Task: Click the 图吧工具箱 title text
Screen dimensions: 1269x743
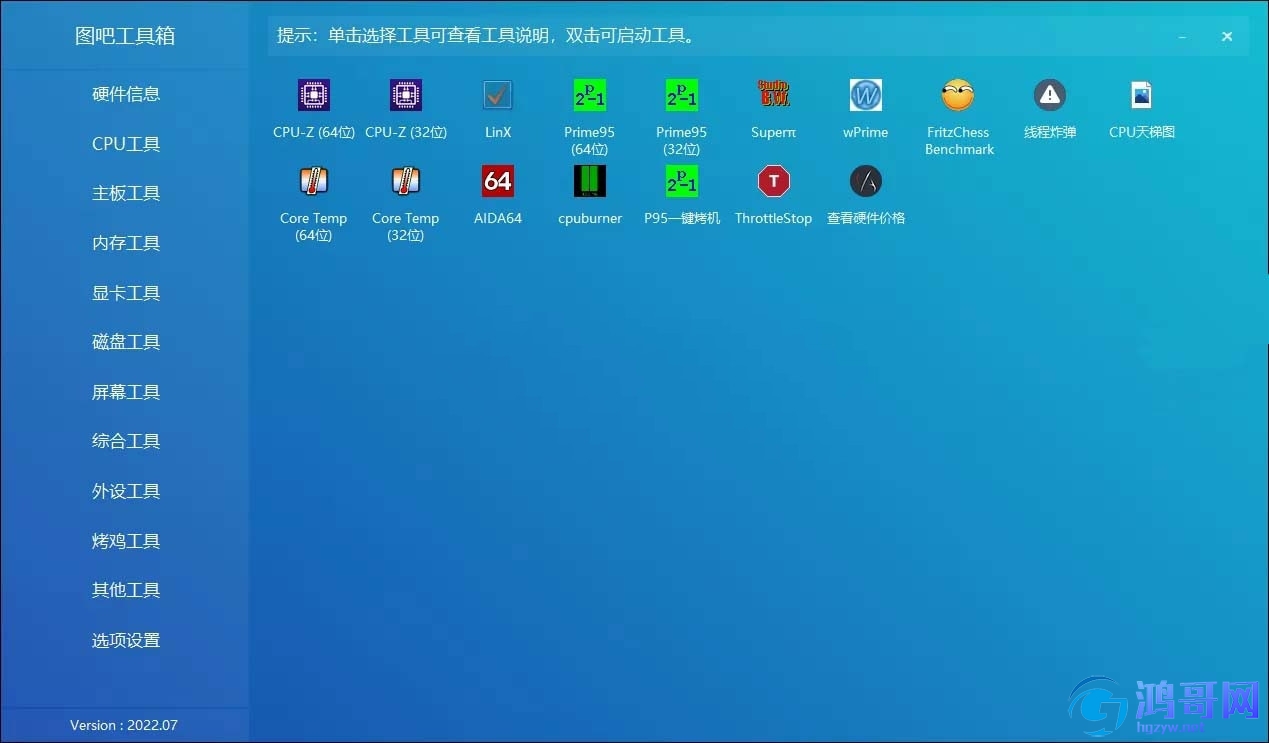Action: coord(125,36)
